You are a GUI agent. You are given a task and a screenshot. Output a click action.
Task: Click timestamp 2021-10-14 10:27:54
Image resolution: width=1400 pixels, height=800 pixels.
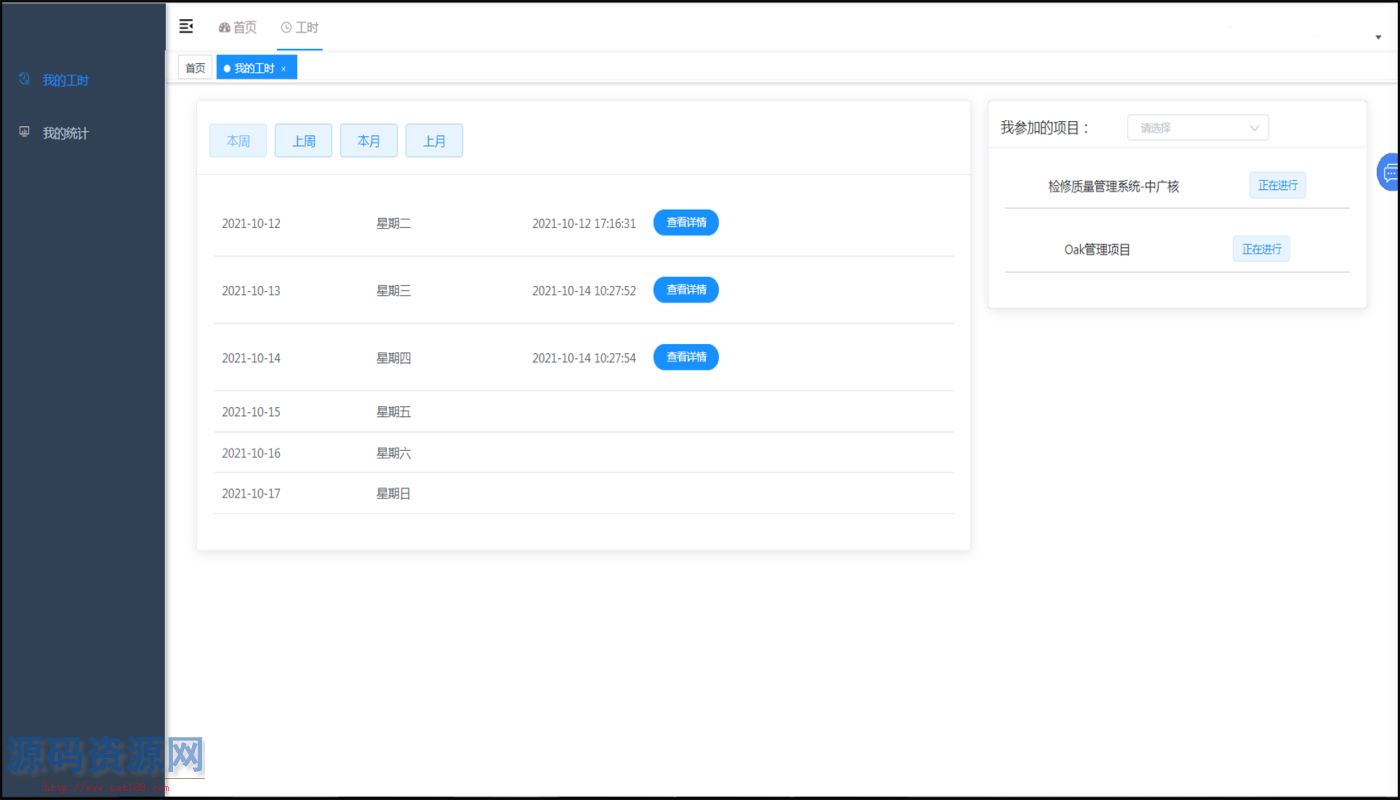[584, 358]
